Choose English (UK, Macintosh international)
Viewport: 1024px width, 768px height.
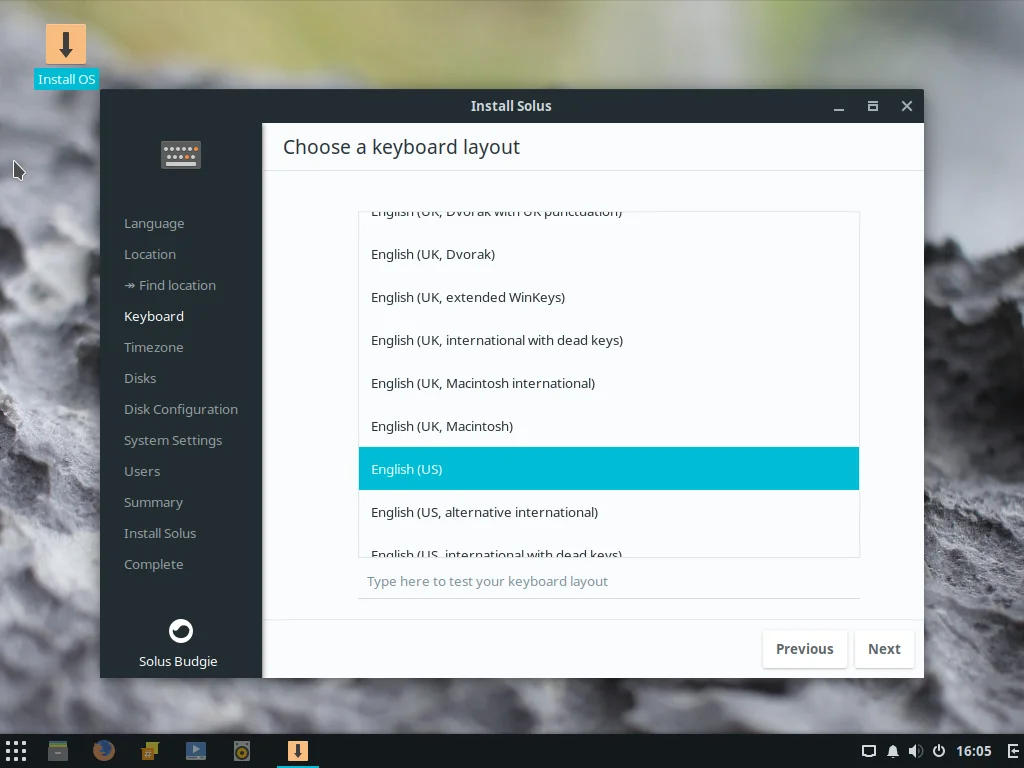click(609, 383)
